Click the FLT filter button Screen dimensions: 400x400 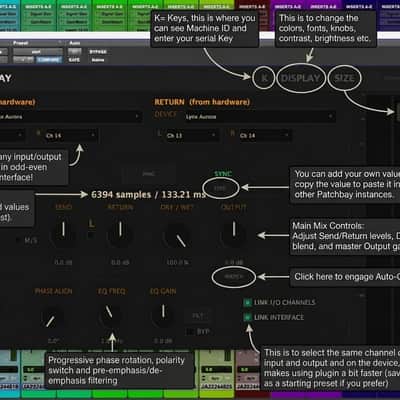[198, 316]
